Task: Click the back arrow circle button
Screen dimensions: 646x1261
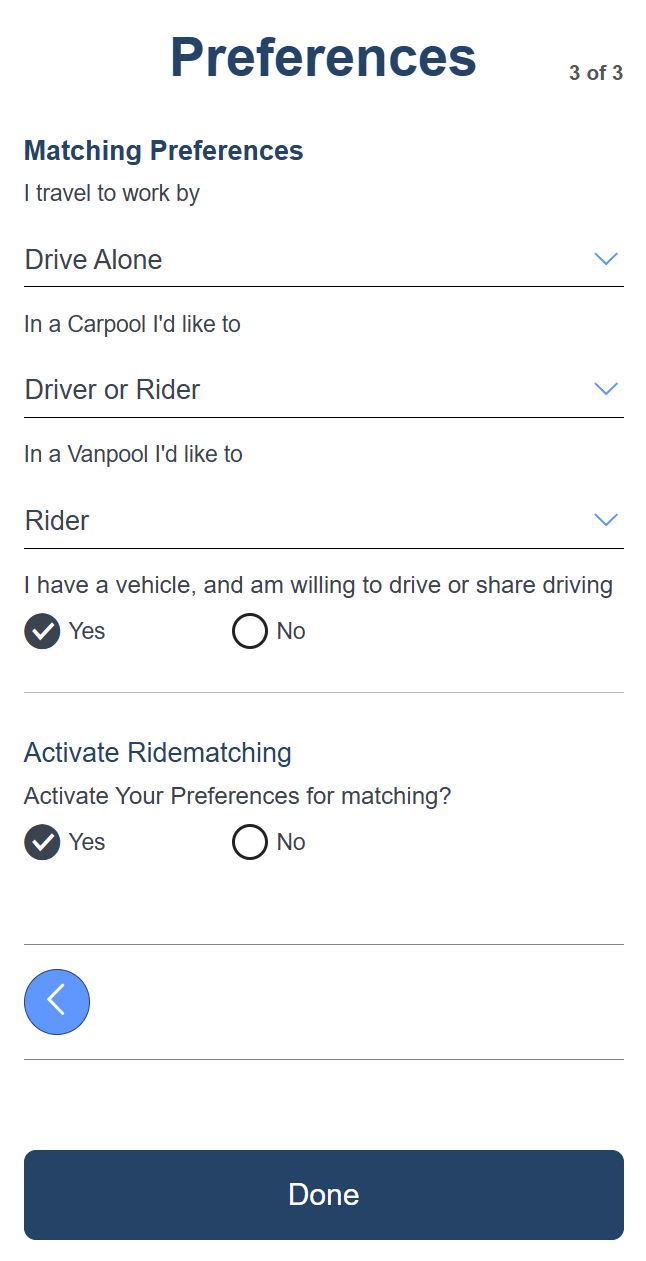Action: pyautogui.click(x=57, y=1001)
